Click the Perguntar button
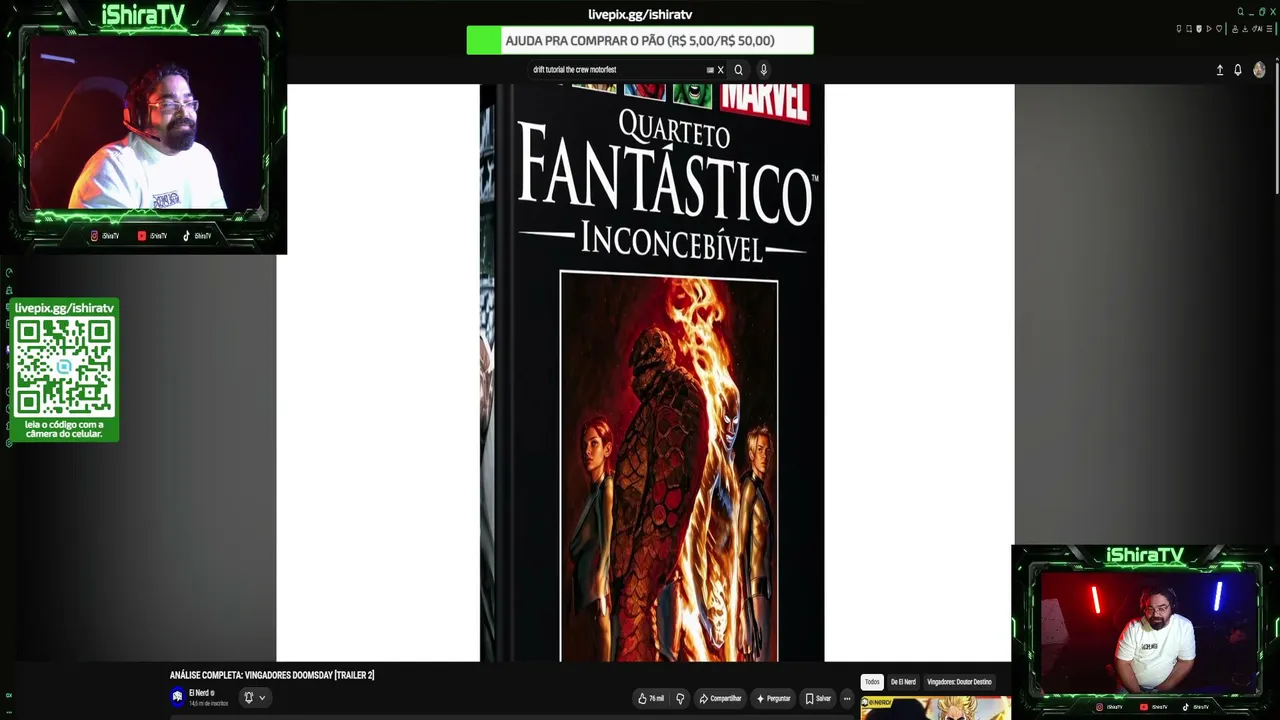The width and height of the screenshot is (1280, 720). (x=774, y=699)
